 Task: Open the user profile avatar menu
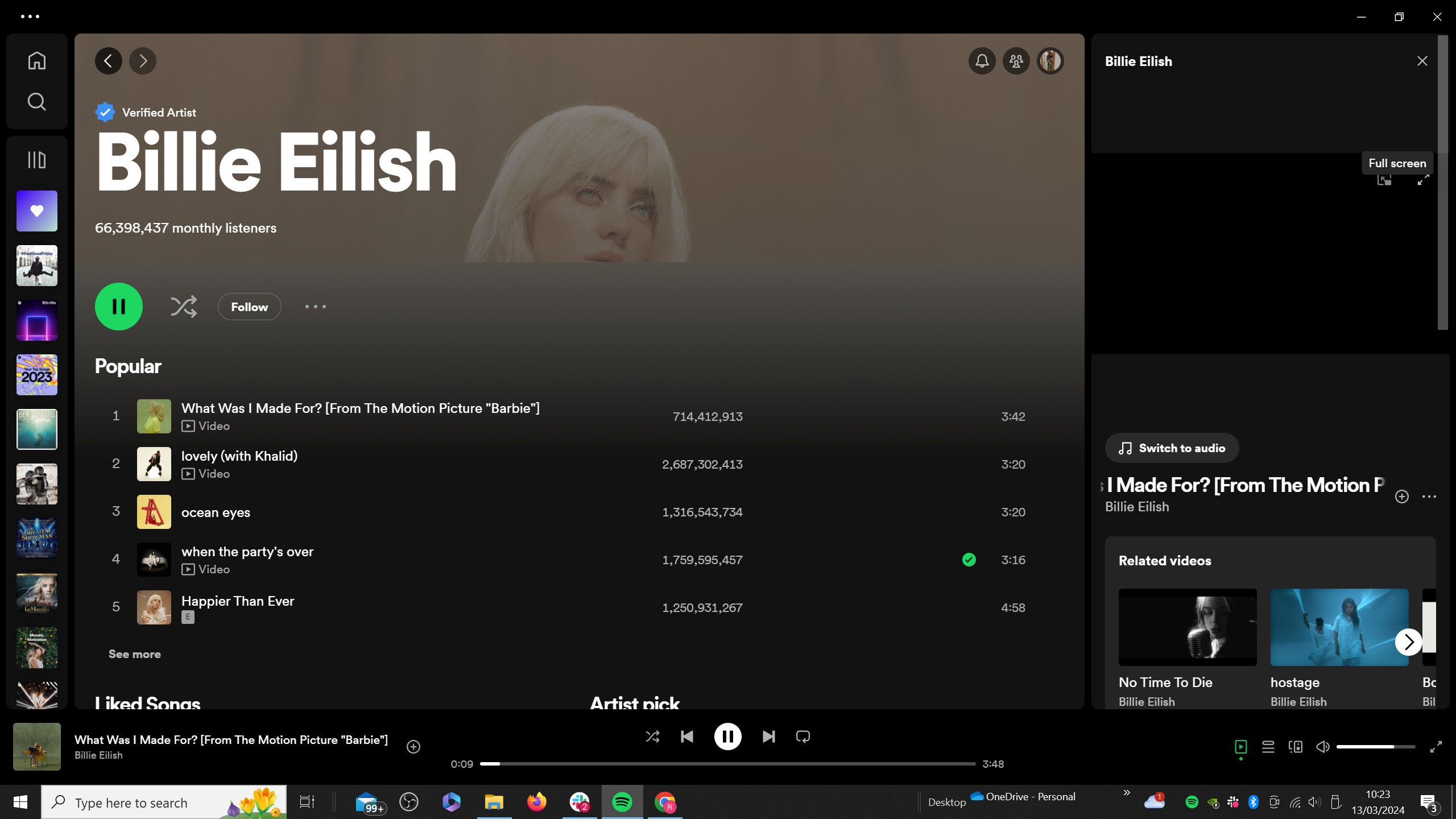[1050, 61]
